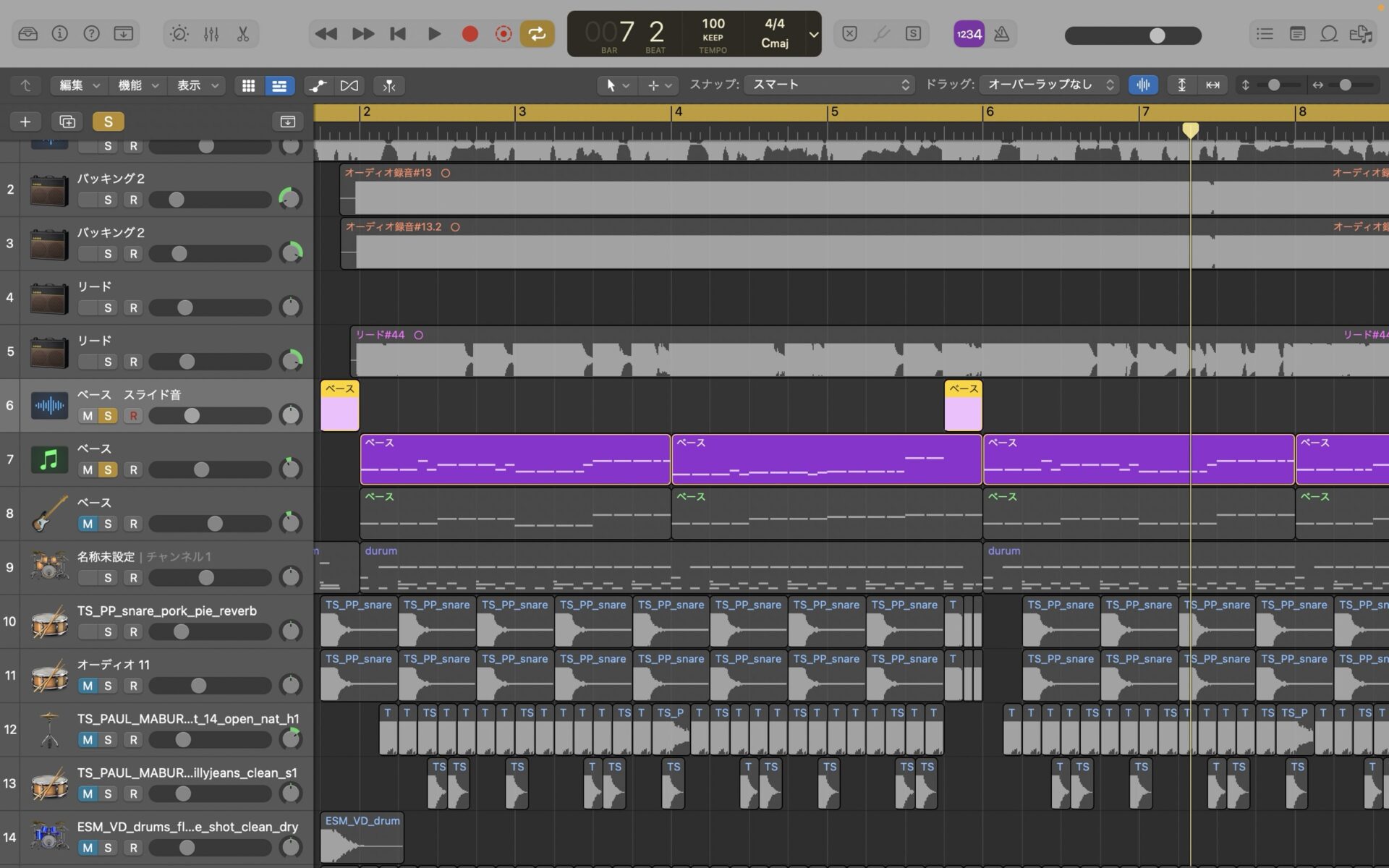Click the add new track plus button
Image resolution: width=1389 pixels, height=868 pixels.
coord(25,122)
